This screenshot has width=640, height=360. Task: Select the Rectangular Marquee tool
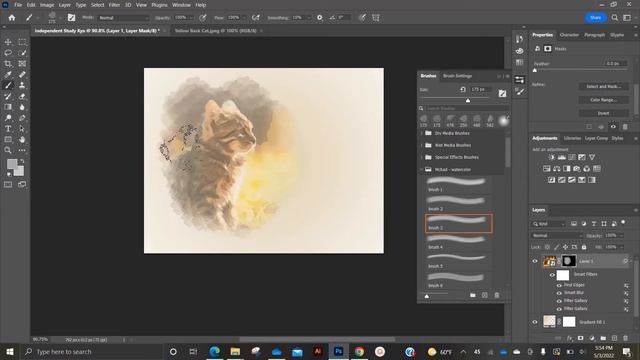point(22,42)
